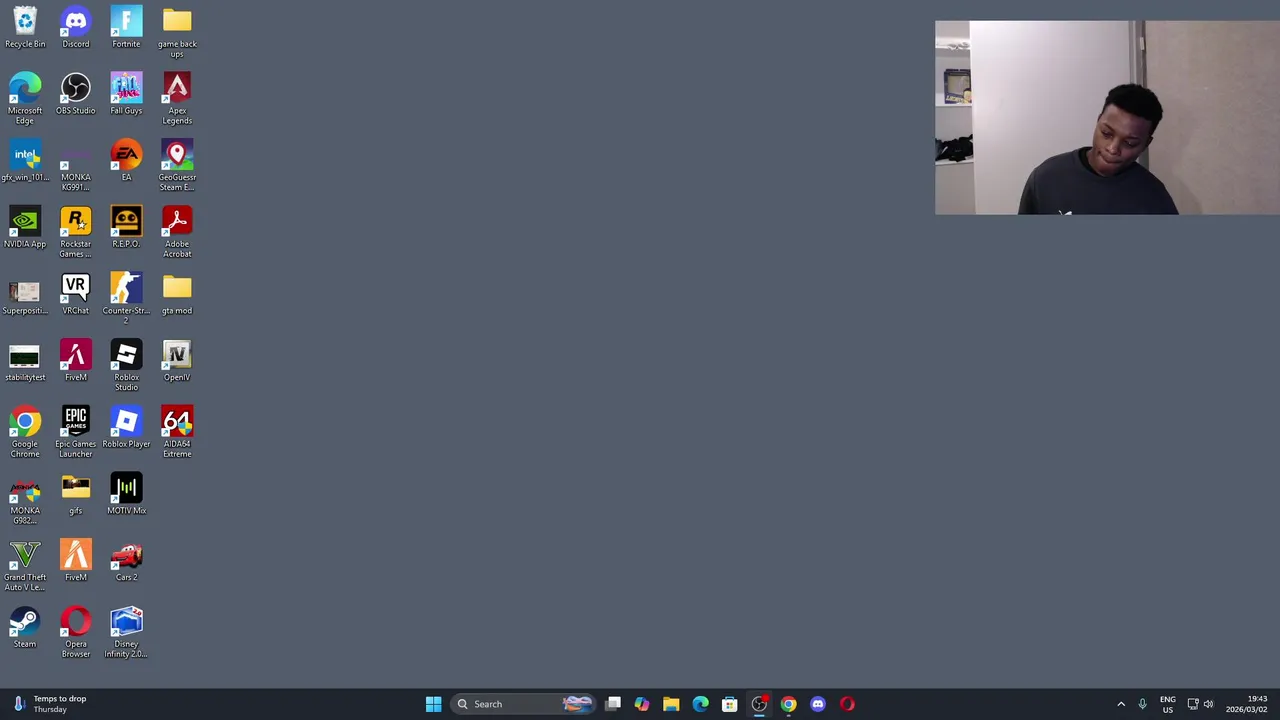Screen dimensions: 1280x720
Task: Select the Google Chrome desktop shortcut
Action: (x=25, y=433)
